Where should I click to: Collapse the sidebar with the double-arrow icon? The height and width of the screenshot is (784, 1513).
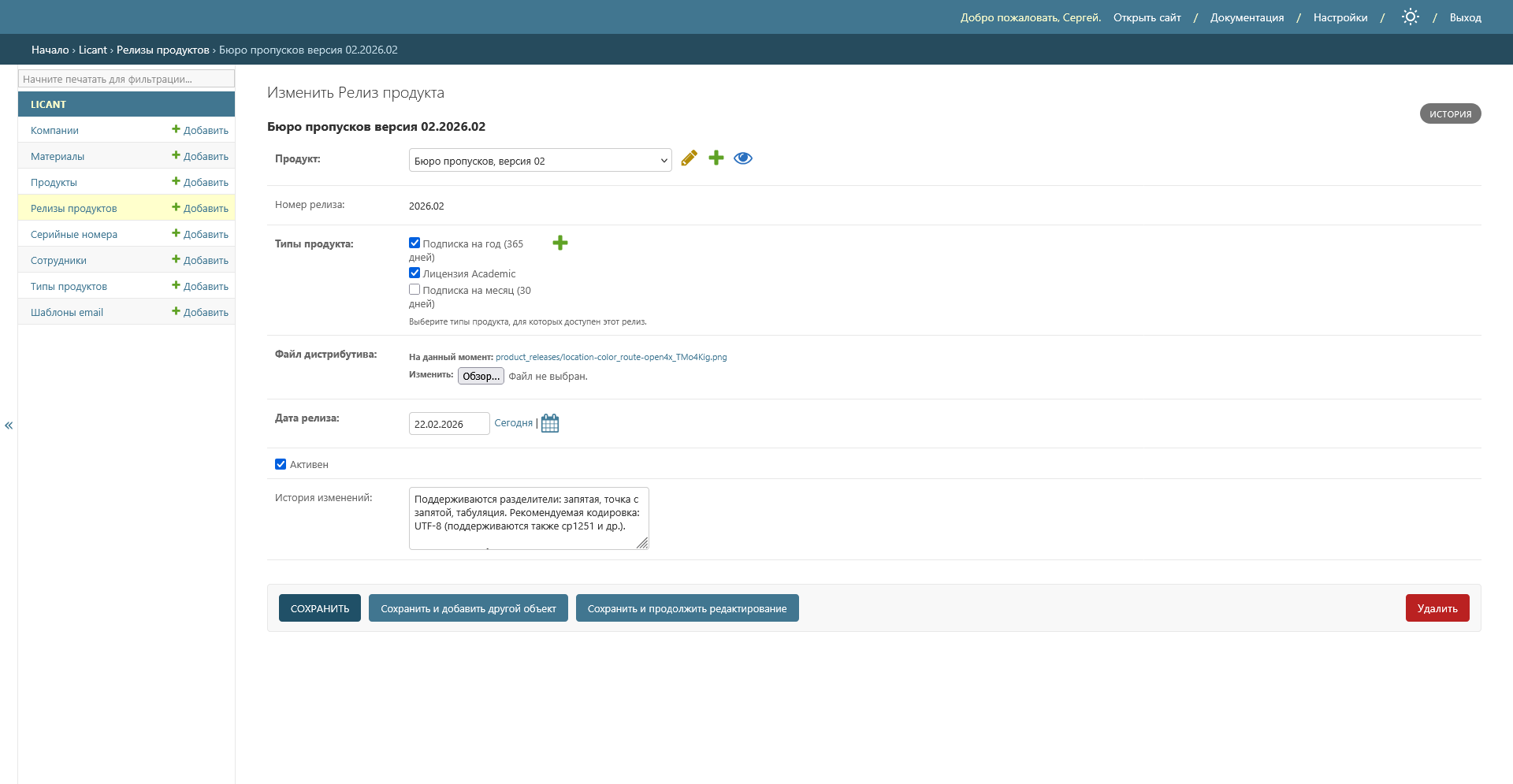9,425
